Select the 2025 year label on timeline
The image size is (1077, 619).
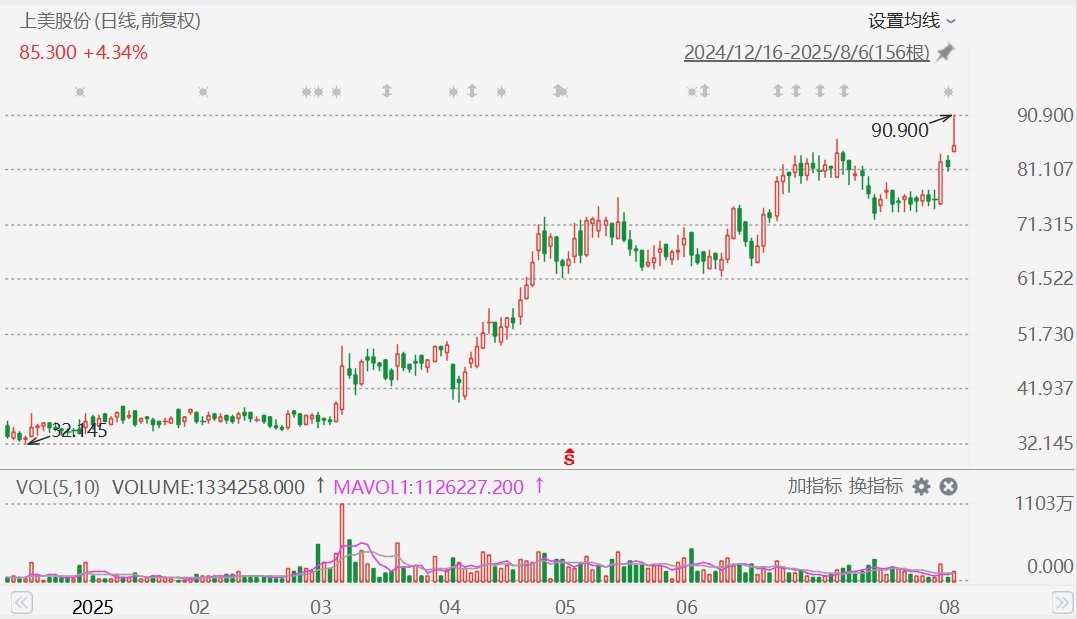pos(92,607)
